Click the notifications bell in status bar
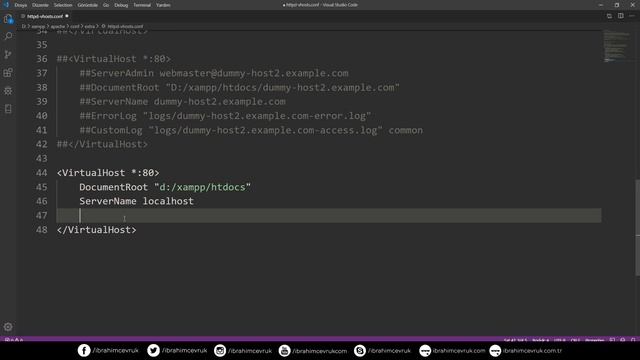640x360 pixels. click(633, 340)
